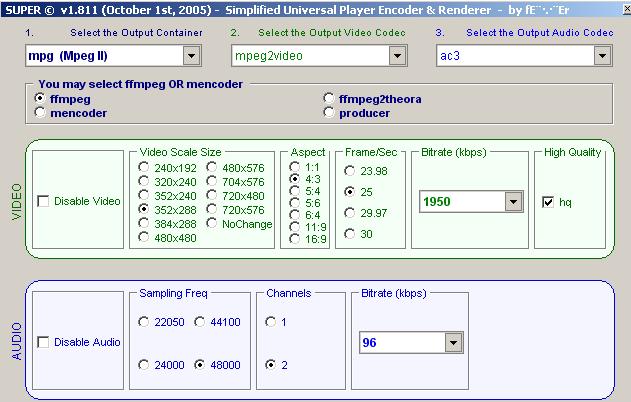631x402 pixels.
Task: Choose 25 frames per second
Action: tap(349, 192)
